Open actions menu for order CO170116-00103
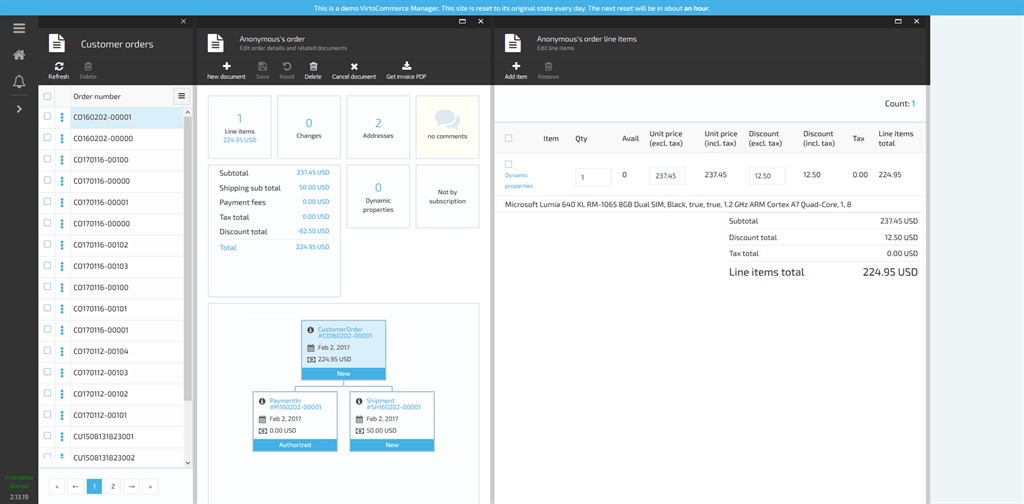Screen dimensions: 1024x504 coord(62,266)
